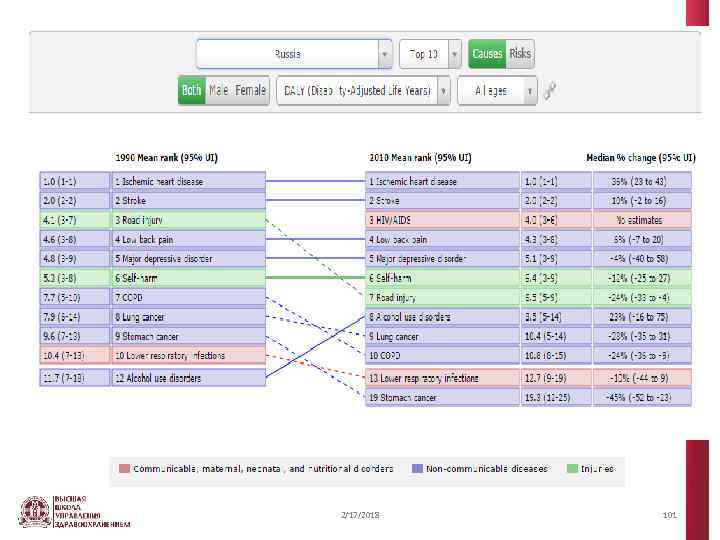Viewport: 720px width, 540px height.
Task: Click 2010 row '7 Road injury'
Action: pyautogui.click(x=443, y=298)
